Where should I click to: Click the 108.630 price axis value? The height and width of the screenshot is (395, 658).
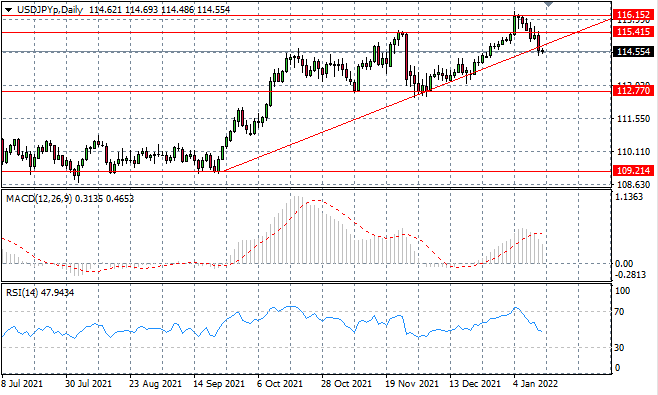(x=633, y=185)
